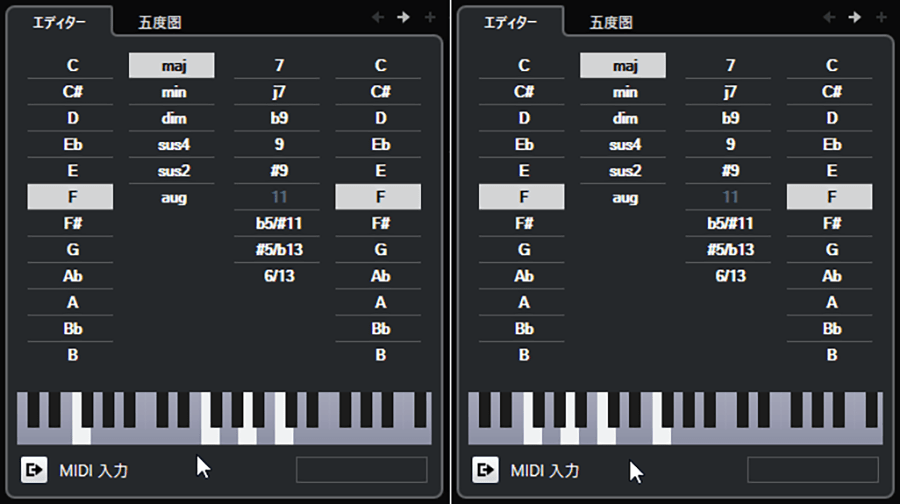
Task: Click the plus icon in left panel header
Action: click(x=430, y=18)
